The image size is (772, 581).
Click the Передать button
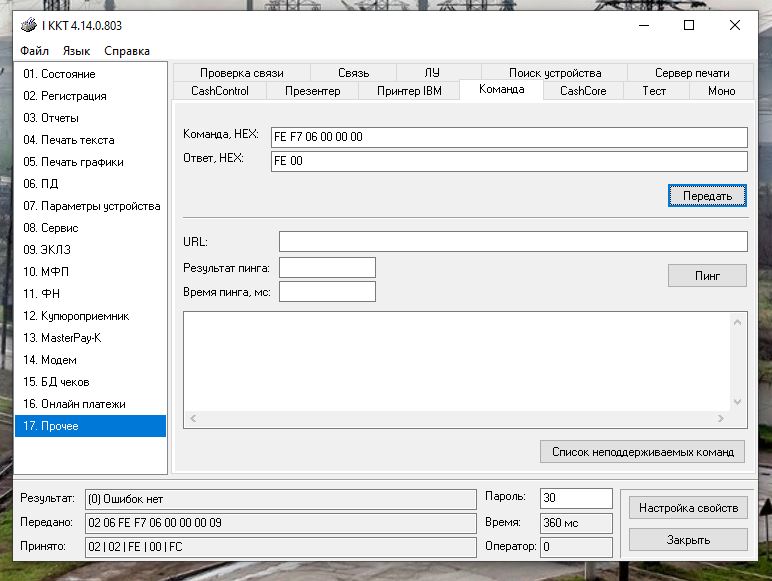click(x=707, y=196)
